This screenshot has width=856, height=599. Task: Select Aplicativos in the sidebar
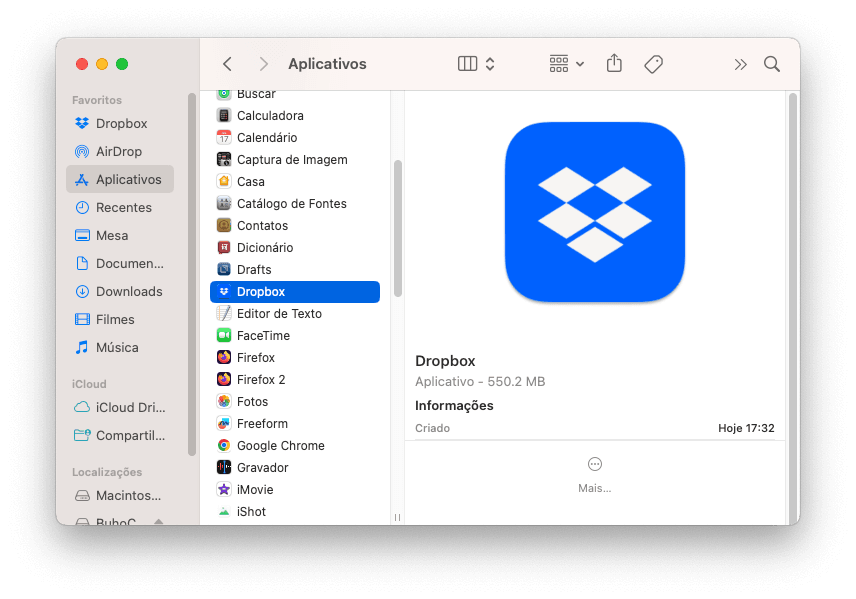coord(120,179)
